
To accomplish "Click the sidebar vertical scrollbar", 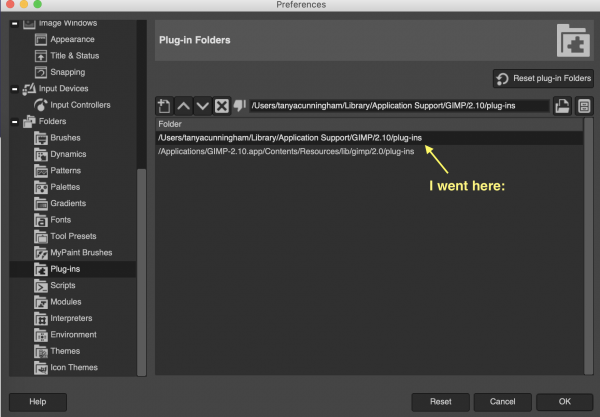I will click(142, 272).
